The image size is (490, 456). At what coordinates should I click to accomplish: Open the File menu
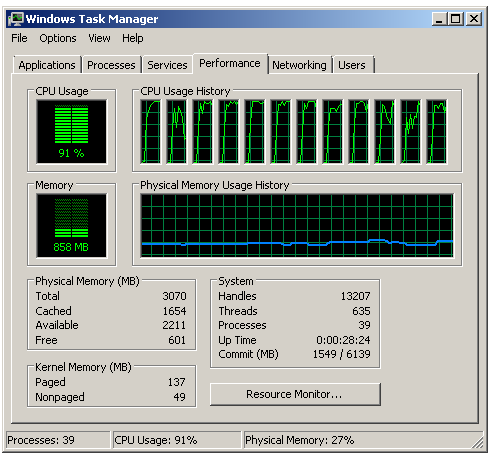tap(19, 38)
